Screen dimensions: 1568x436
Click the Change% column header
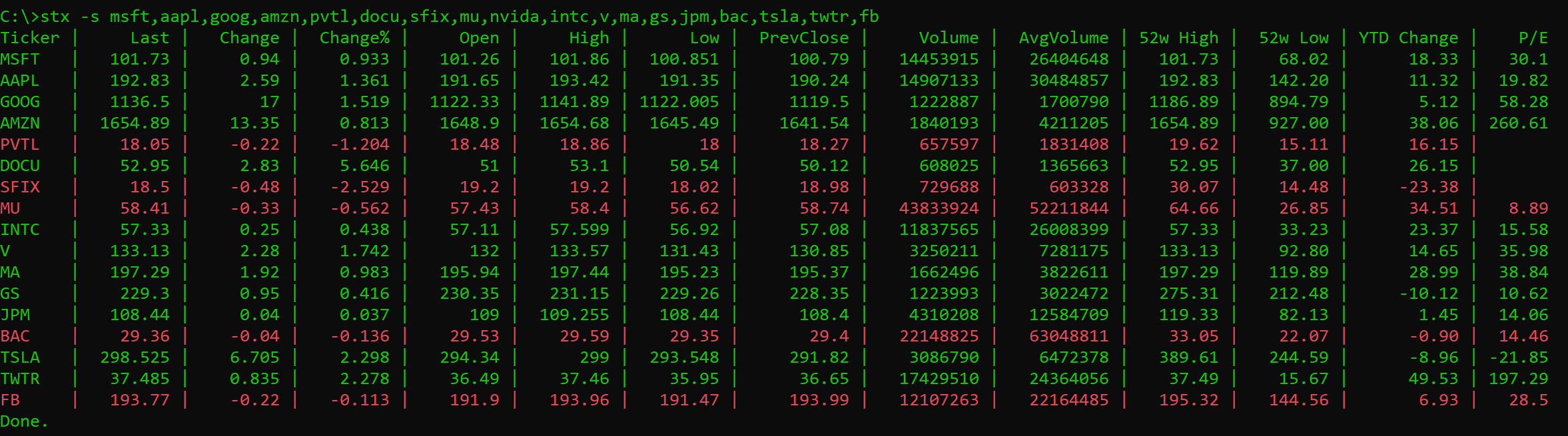tap(354, 38)
